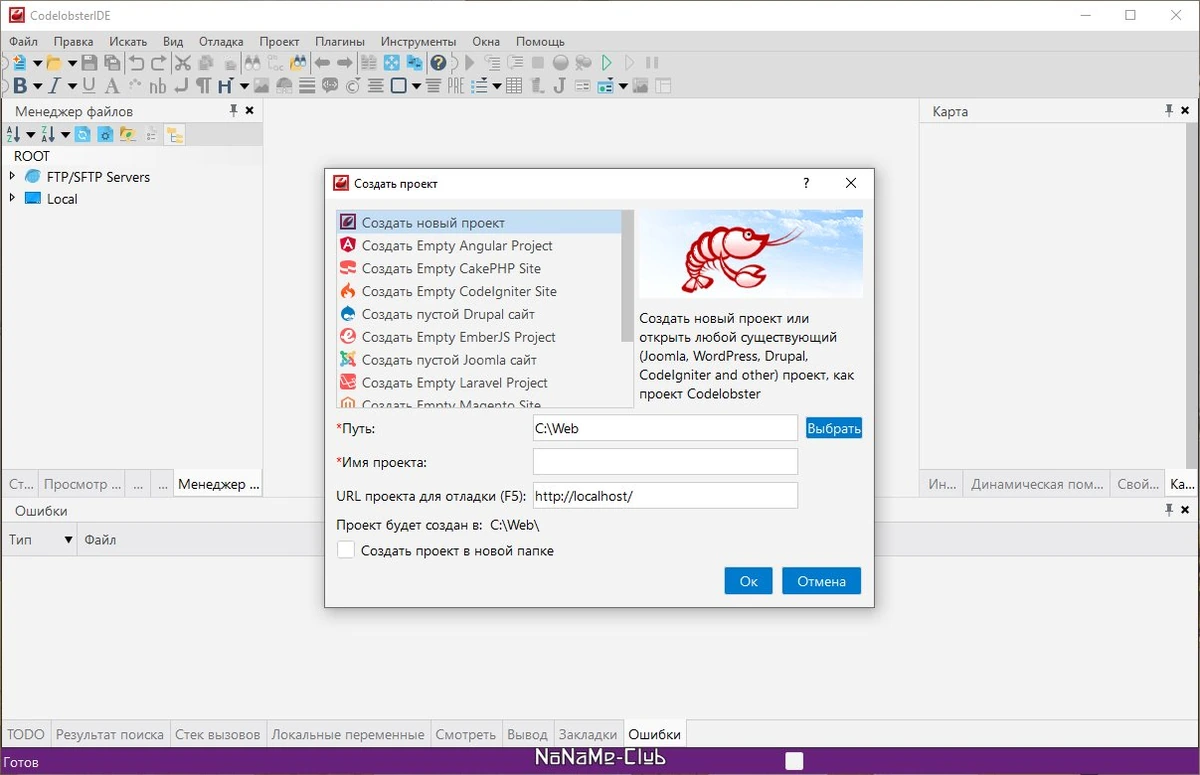Open the Плагины menu
The image size is (1200, 775).
click(340, 41)
